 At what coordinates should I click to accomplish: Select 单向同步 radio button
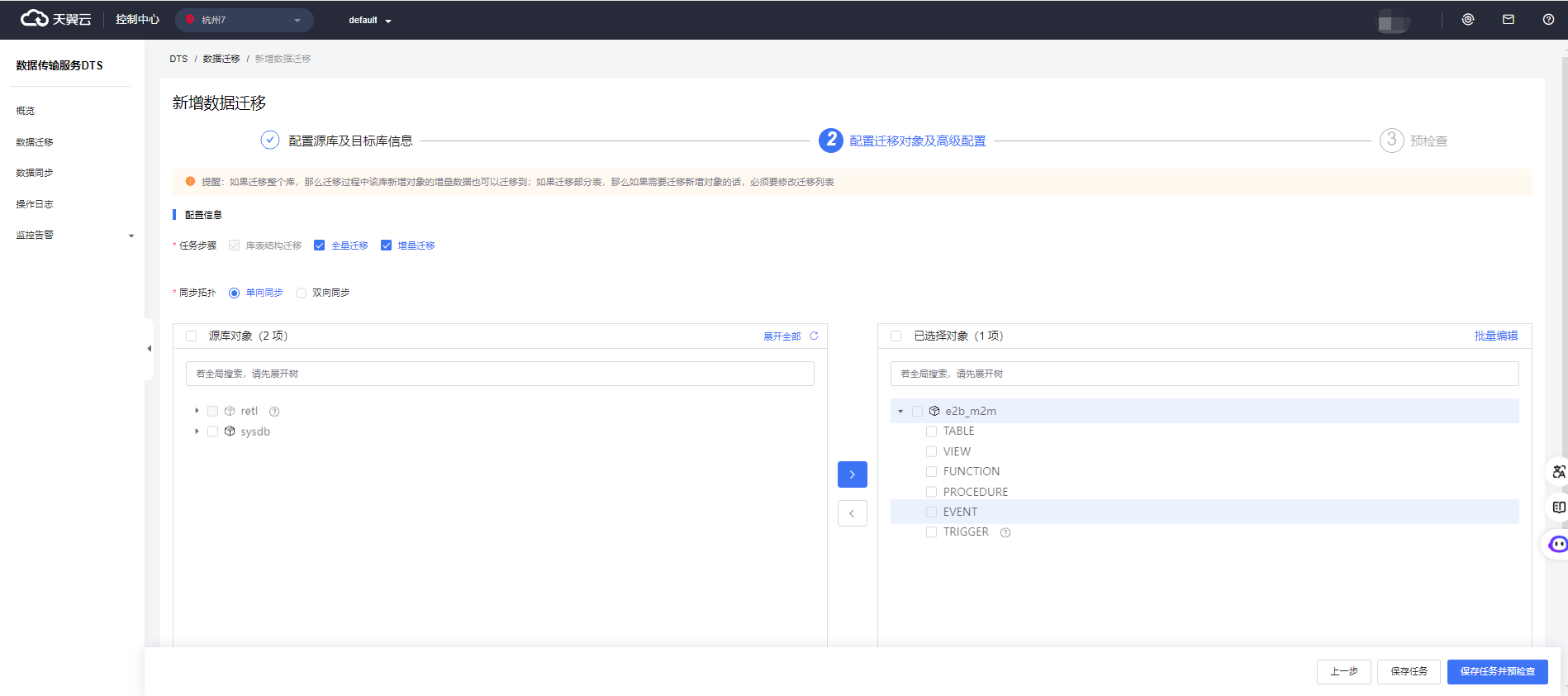tap(235, 293)
